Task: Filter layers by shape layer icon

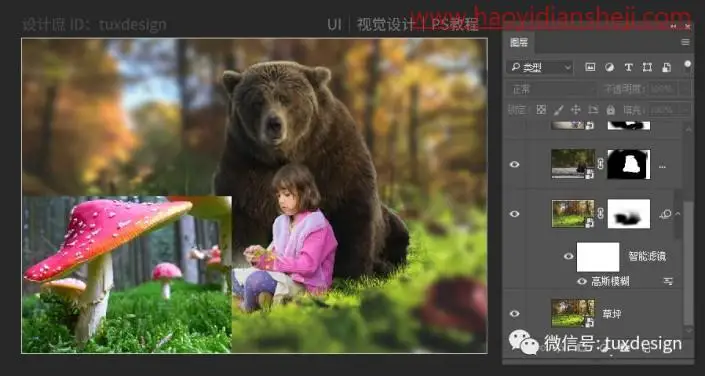Action: tap(647, 67)
